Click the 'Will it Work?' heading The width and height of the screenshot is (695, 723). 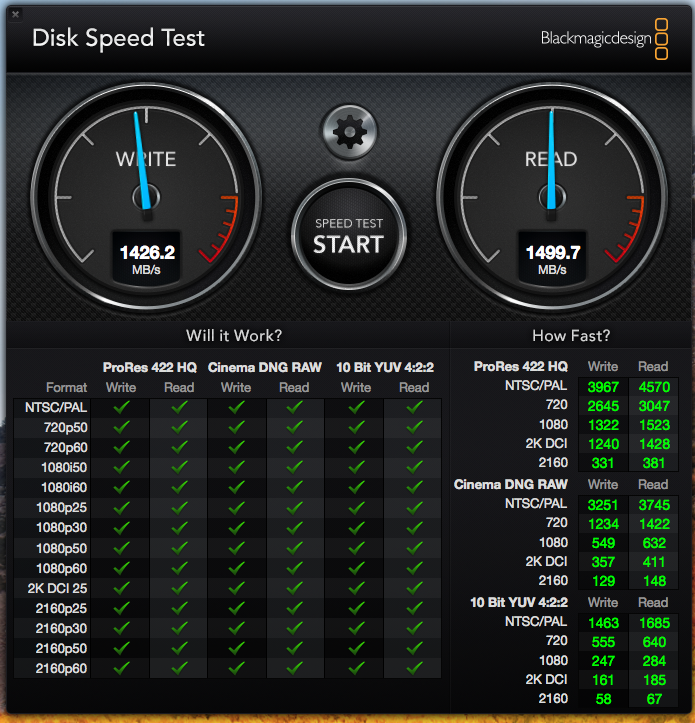point(234,335)
